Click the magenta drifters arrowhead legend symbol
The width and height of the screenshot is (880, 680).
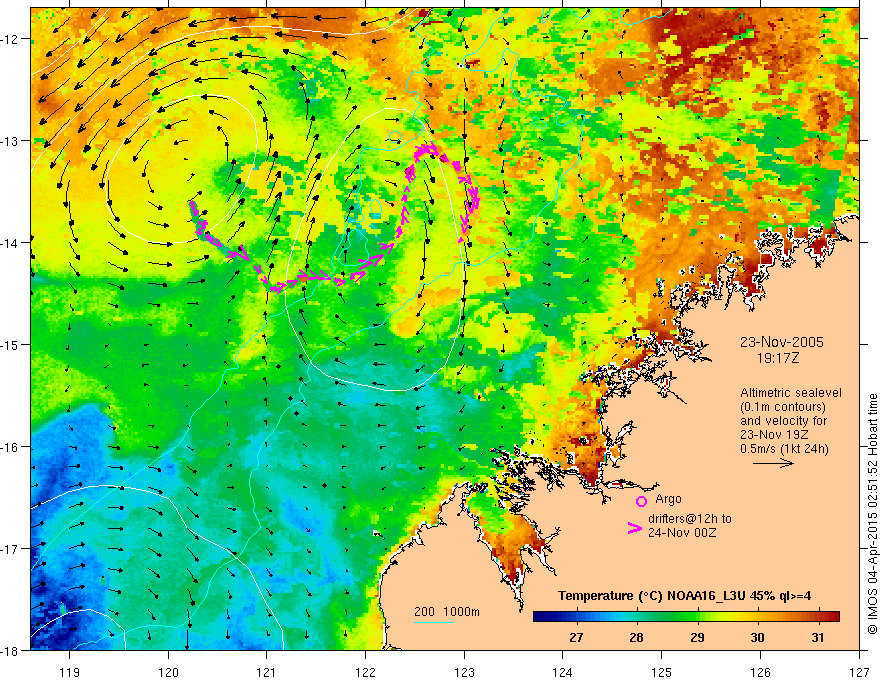coord(634,528)
